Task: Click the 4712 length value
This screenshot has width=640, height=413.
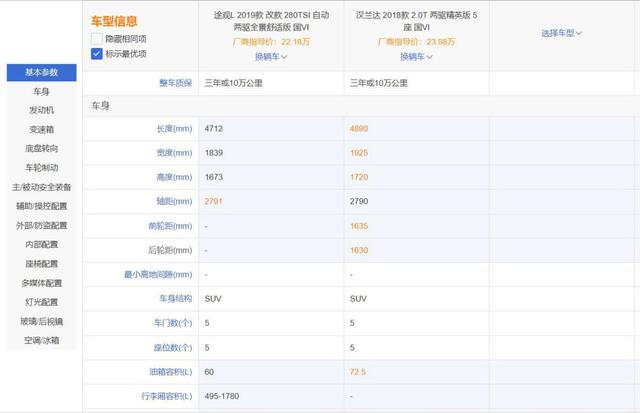Action: click(x=214, y=129)
